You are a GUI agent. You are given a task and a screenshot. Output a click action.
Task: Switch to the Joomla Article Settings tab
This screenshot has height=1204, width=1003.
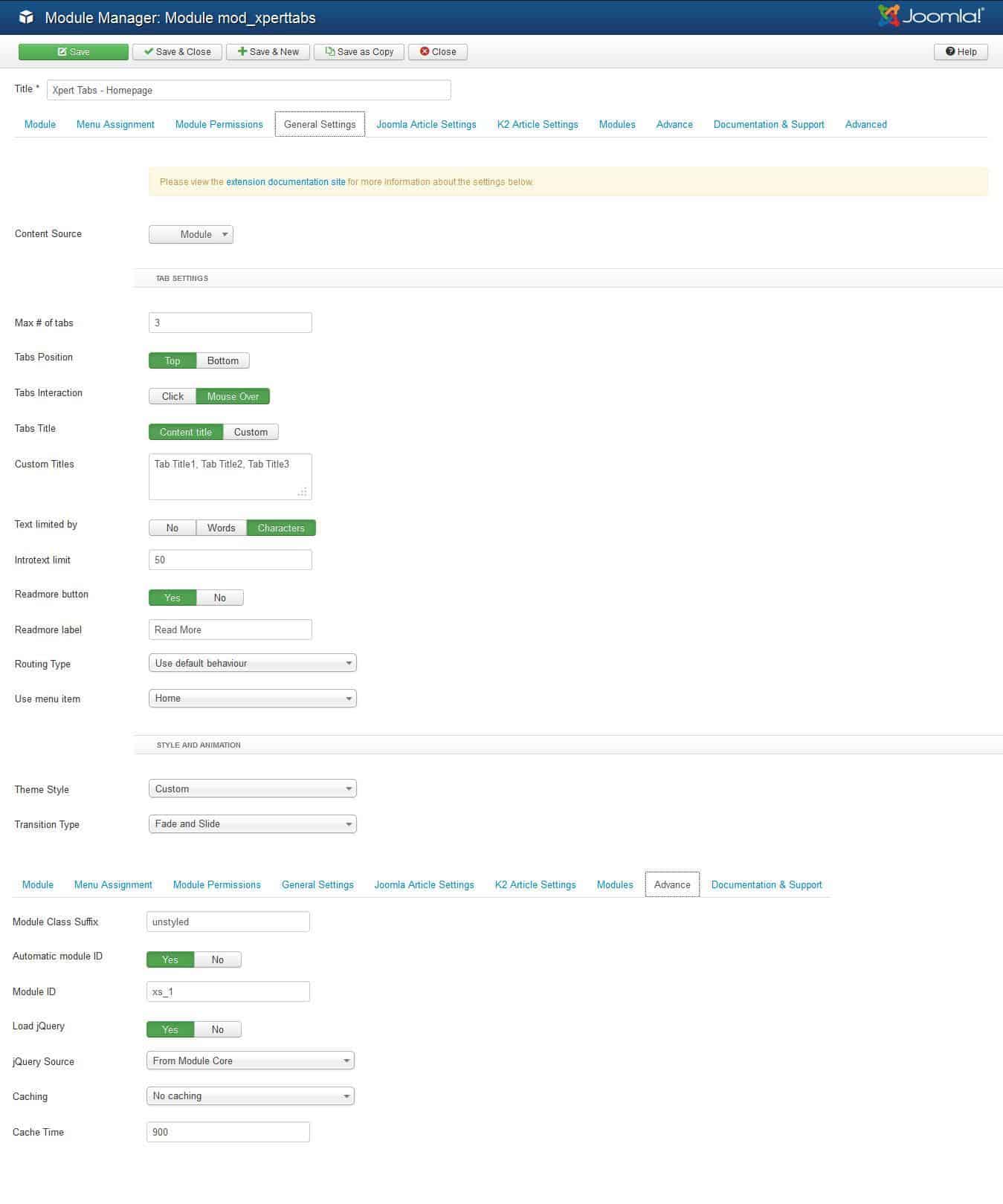[x=426, y=125]
